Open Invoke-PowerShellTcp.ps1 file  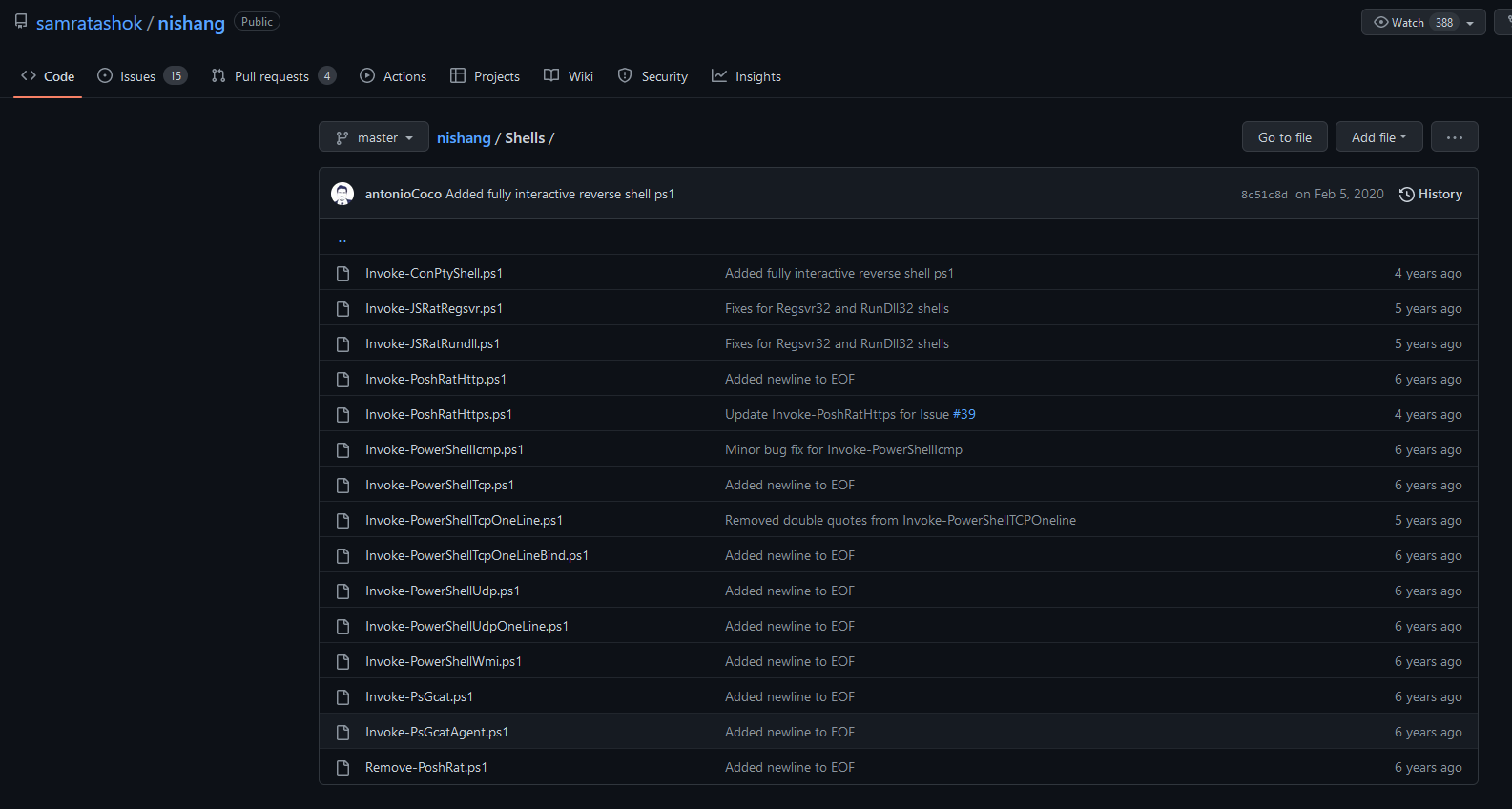(440, 485)
